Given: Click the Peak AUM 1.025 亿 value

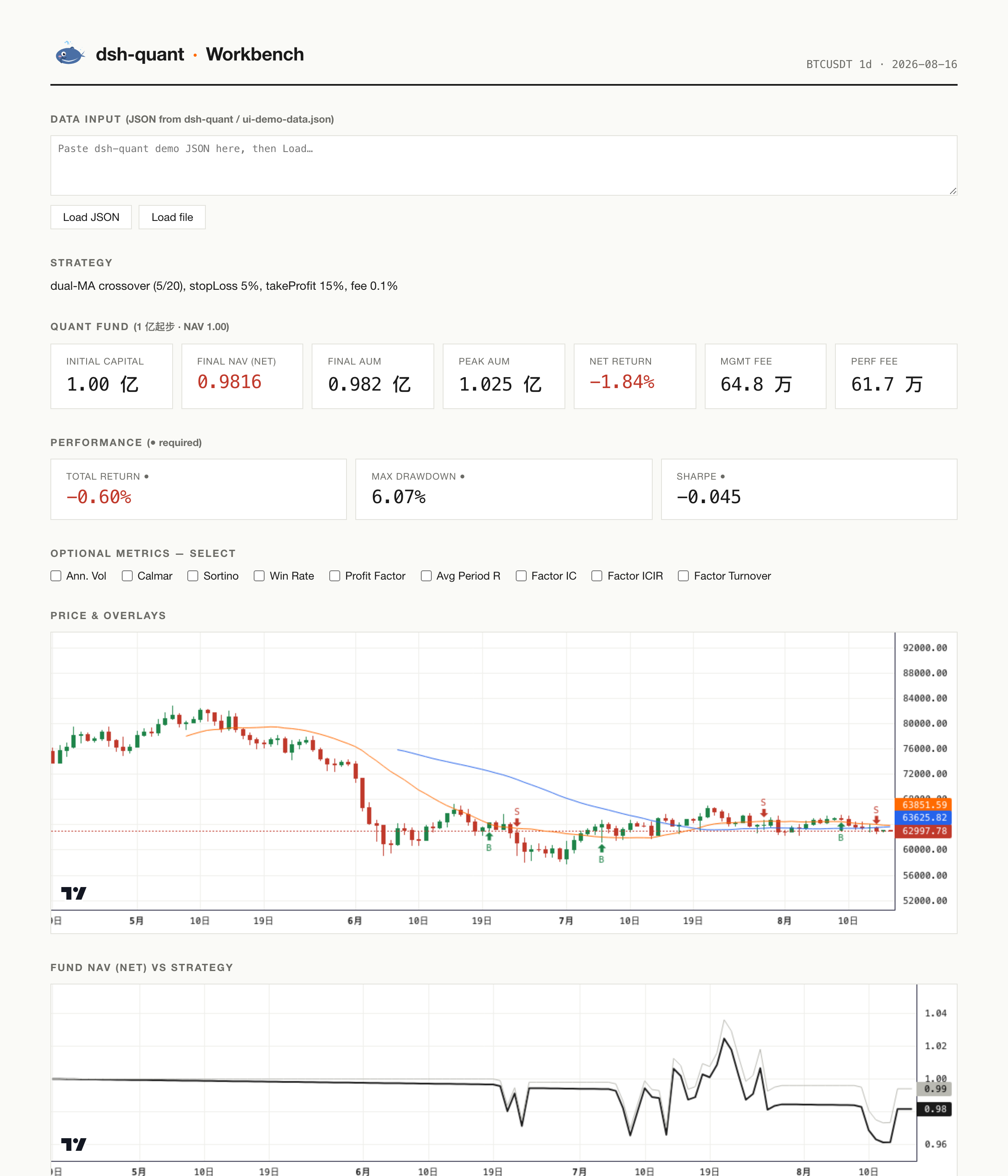Looking at the screenshot, I should (x=500, y=384).
